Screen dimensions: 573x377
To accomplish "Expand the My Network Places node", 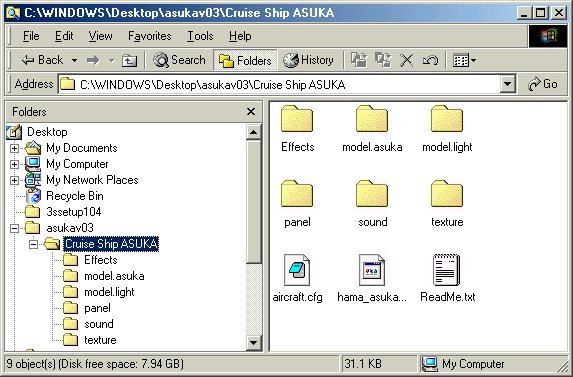I will [14, 180].
